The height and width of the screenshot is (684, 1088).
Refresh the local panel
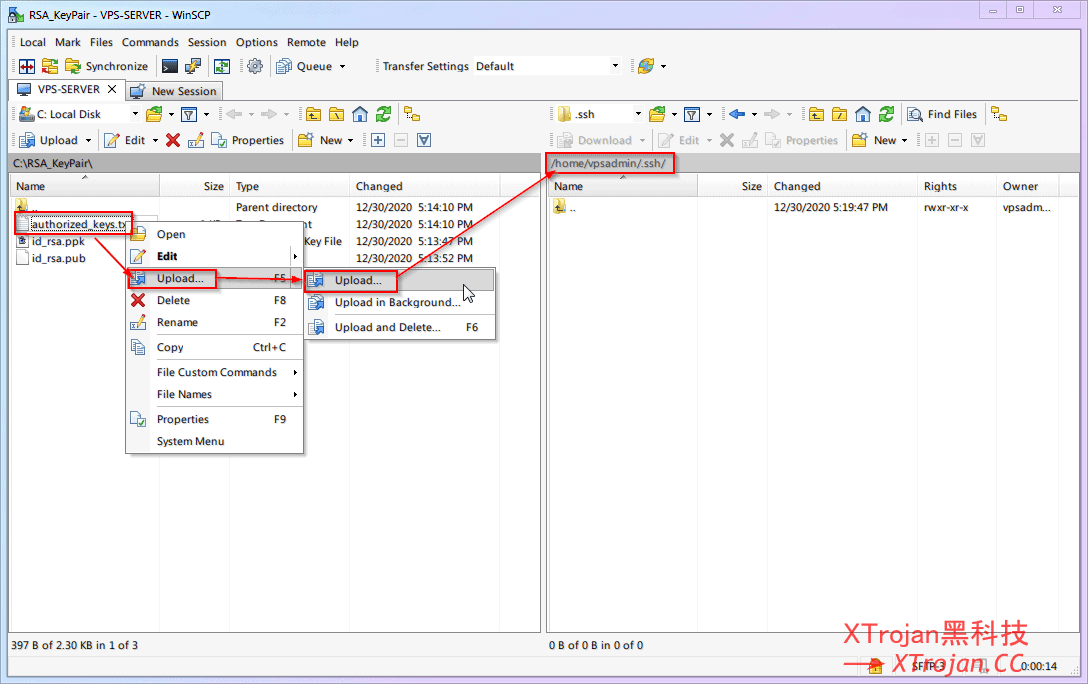(x=384, y=114)
